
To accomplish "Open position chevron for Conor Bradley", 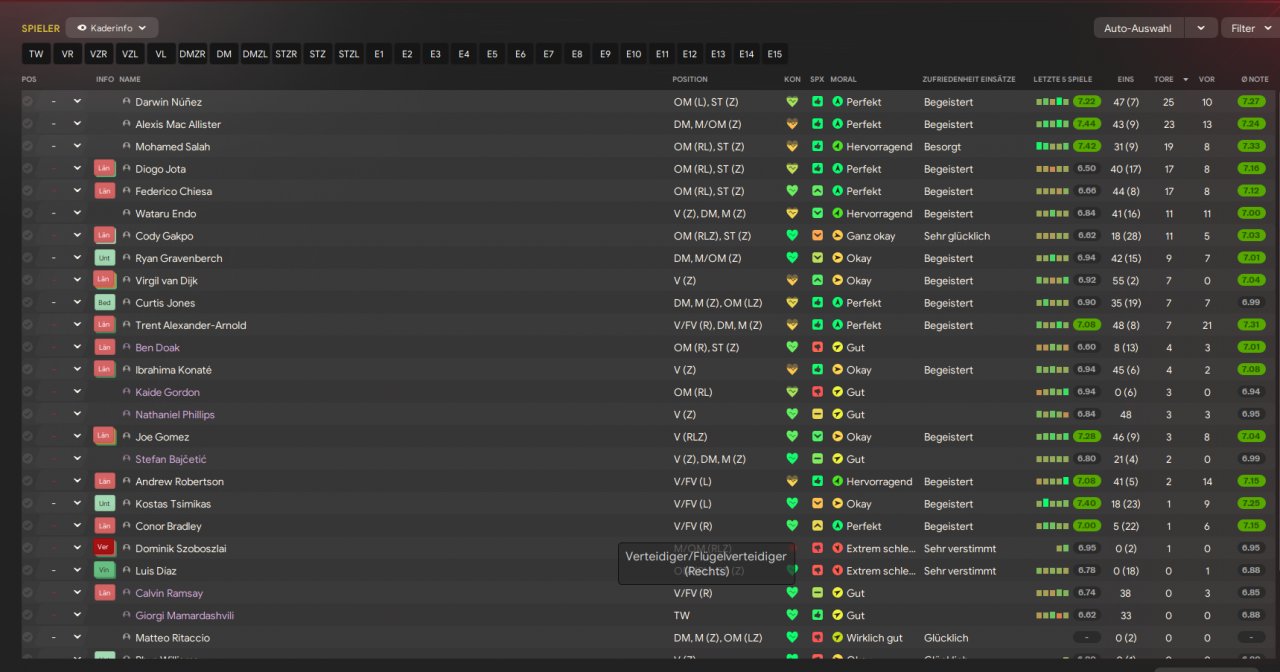I will (x=77, y=526).
